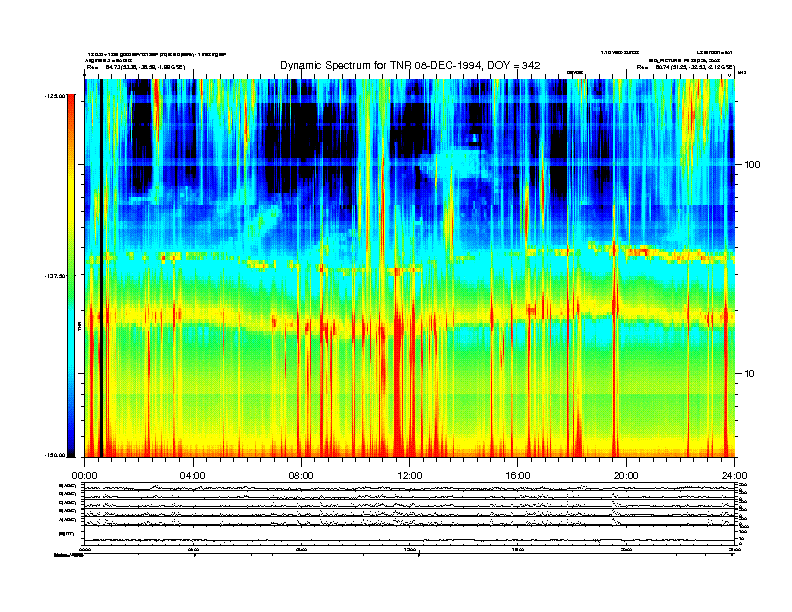Click the -137.50 label beside the color bar
The width and height of the screenshot is (792, 612).
[56, 276]
